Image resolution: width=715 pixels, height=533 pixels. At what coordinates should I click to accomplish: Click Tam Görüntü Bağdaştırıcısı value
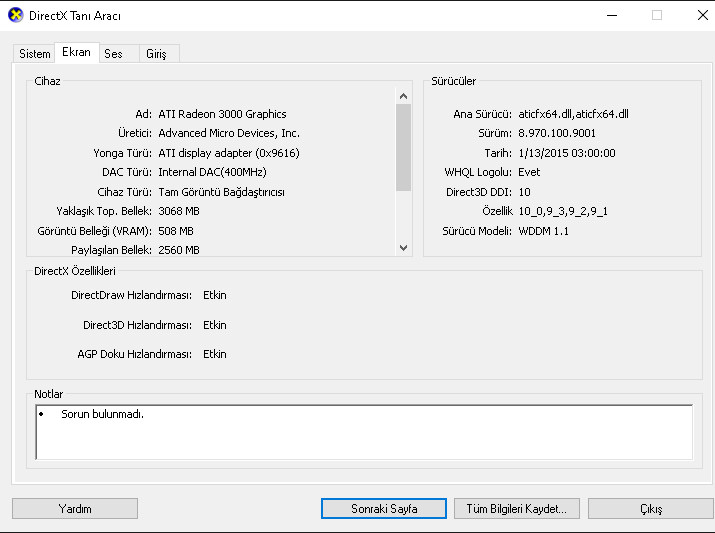221,192
